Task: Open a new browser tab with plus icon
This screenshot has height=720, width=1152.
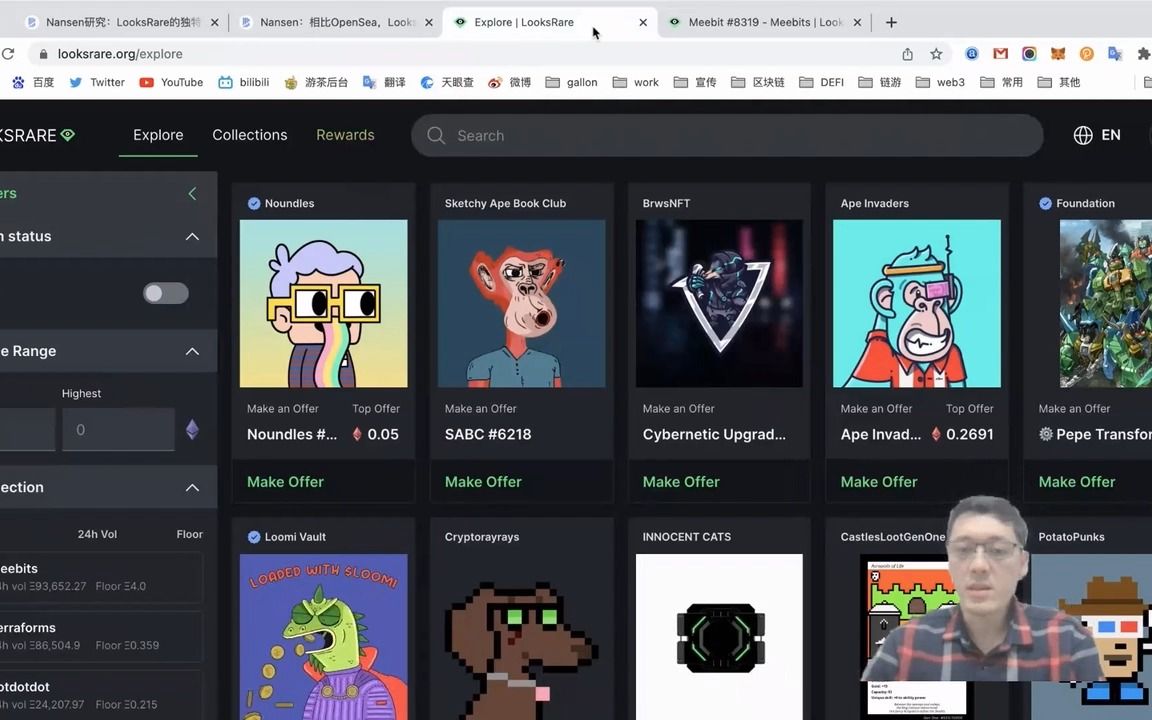Action: coord(891,23)
